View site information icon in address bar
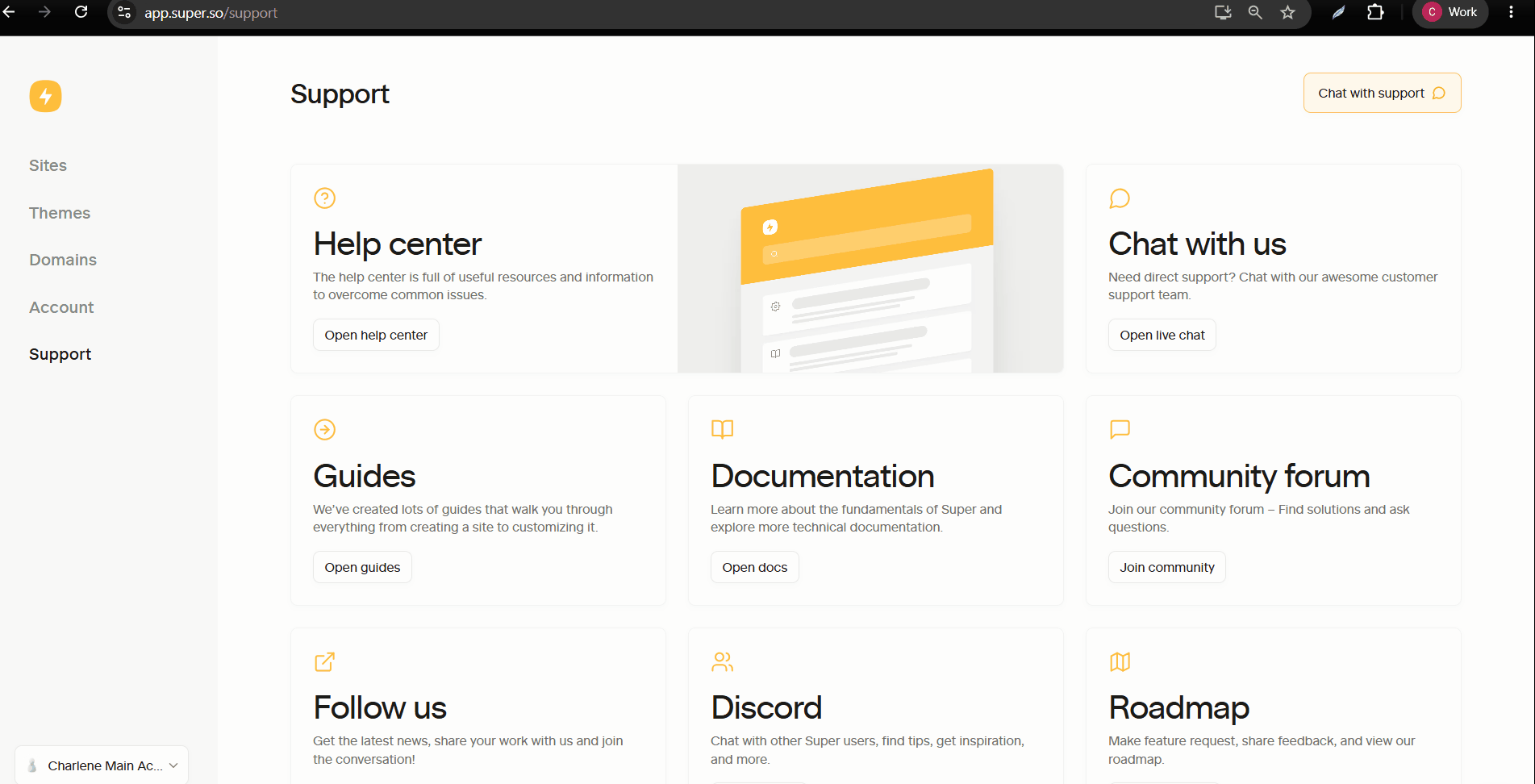Viewport: 1535px width, 784px height. pos(124,12)
